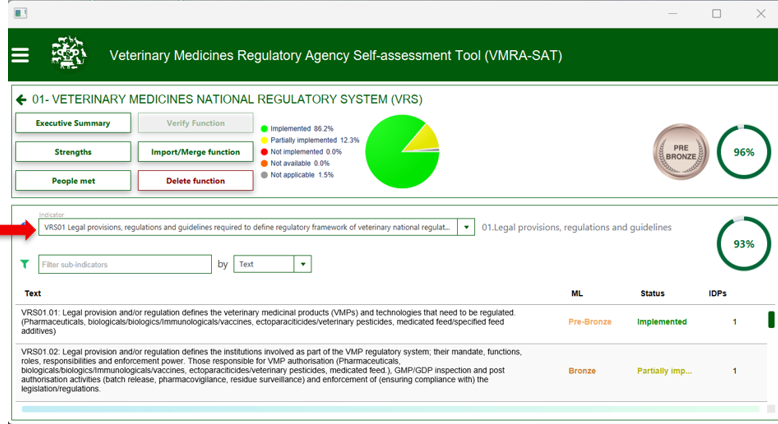Viewport: 778px width, 424px height.
Task: Go back using the green arrow
Action: point(21,100)
